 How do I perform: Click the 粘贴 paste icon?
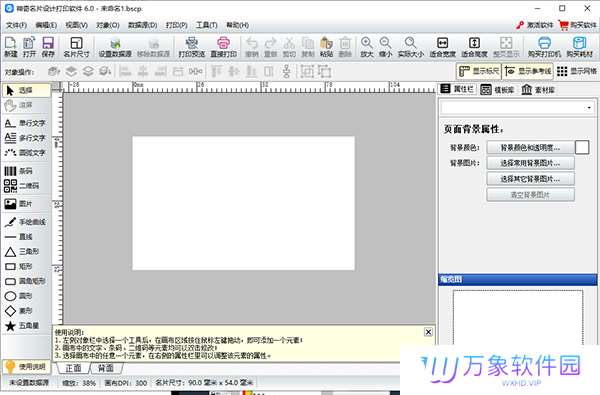tap(326, 47)
